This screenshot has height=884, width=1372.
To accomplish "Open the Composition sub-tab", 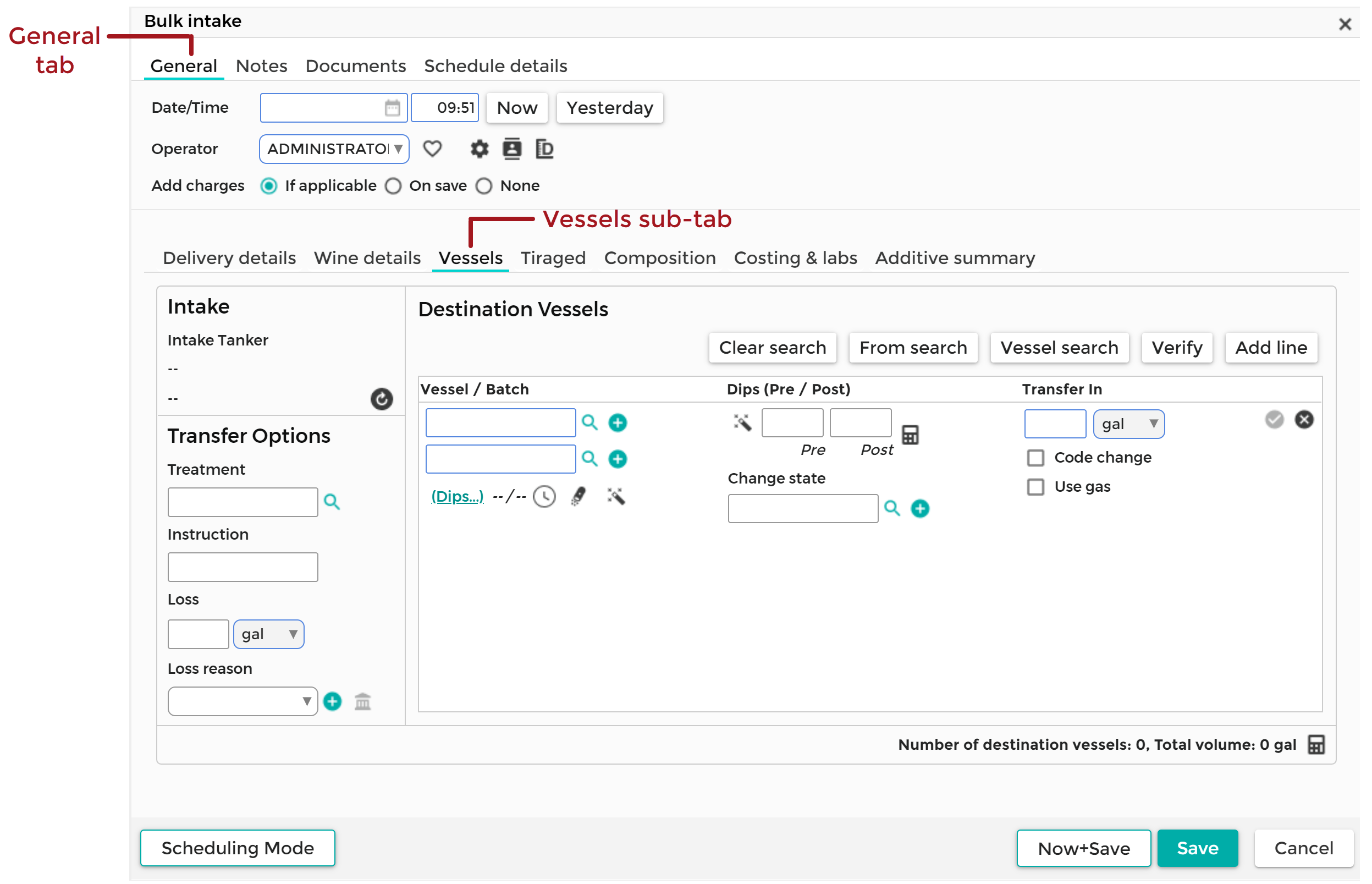I will tap(659, 258).
